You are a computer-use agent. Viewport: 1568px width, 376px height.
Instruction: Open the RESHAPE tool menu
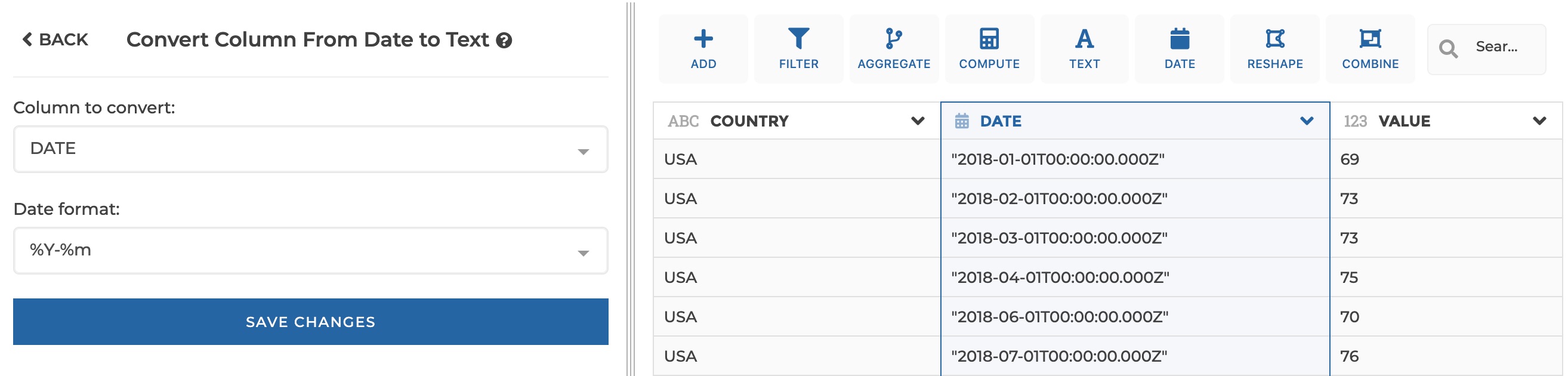[x=1274, y=49]
